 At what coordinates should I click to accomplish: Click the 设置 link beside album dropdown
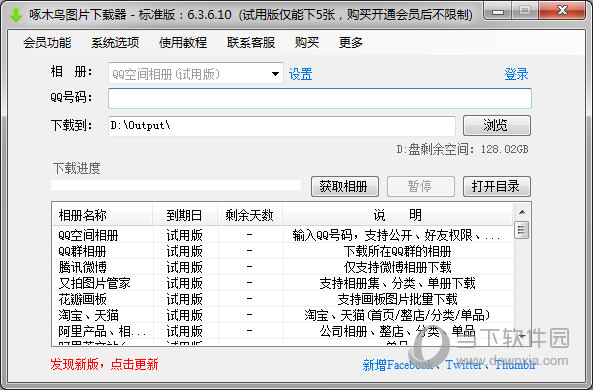pyautogui.click(x=301, y=74)
